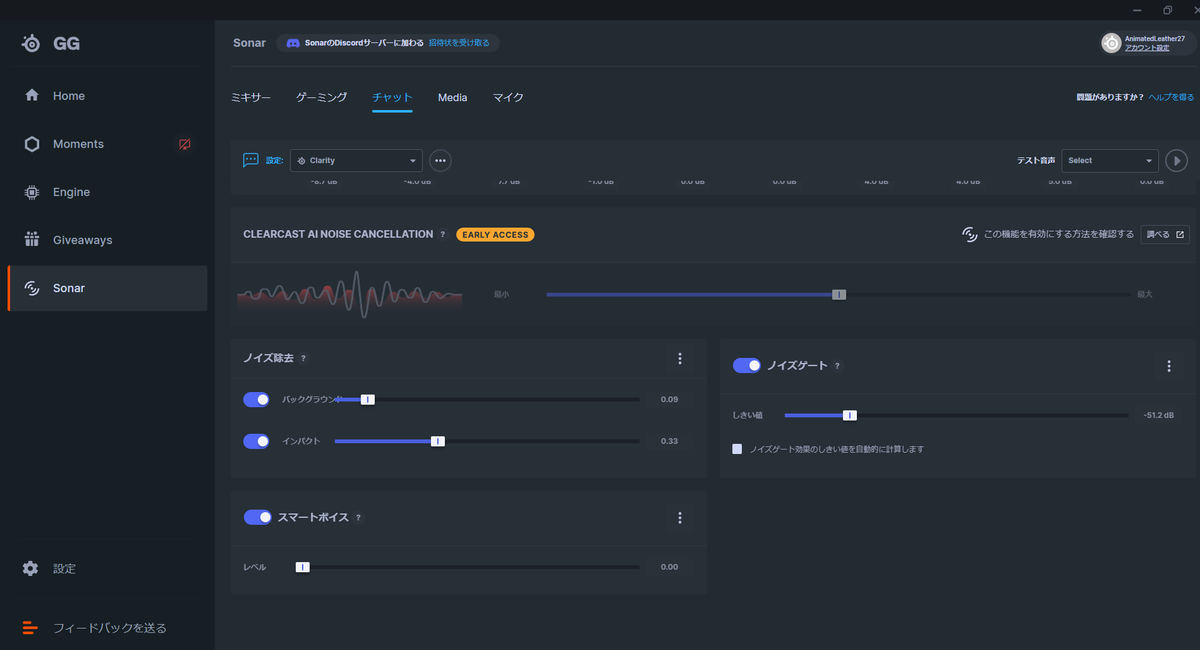Viewport: 1200px width, 650px height.
Task: Switch to the Media tab
Action: click(x=453, y=97)
